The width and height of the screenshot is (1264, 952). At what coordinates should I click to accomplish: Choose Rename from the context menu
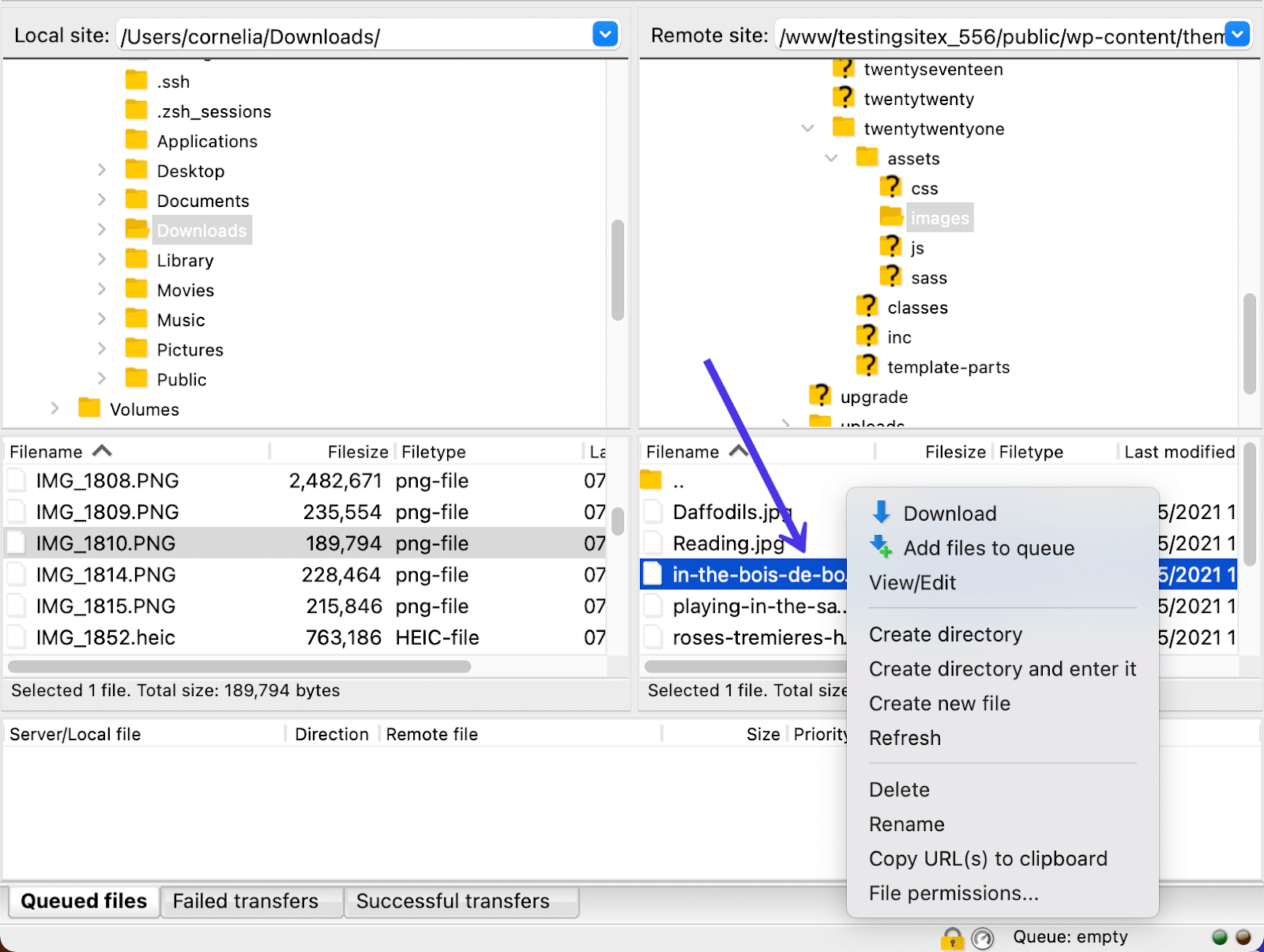pos(906,824)
